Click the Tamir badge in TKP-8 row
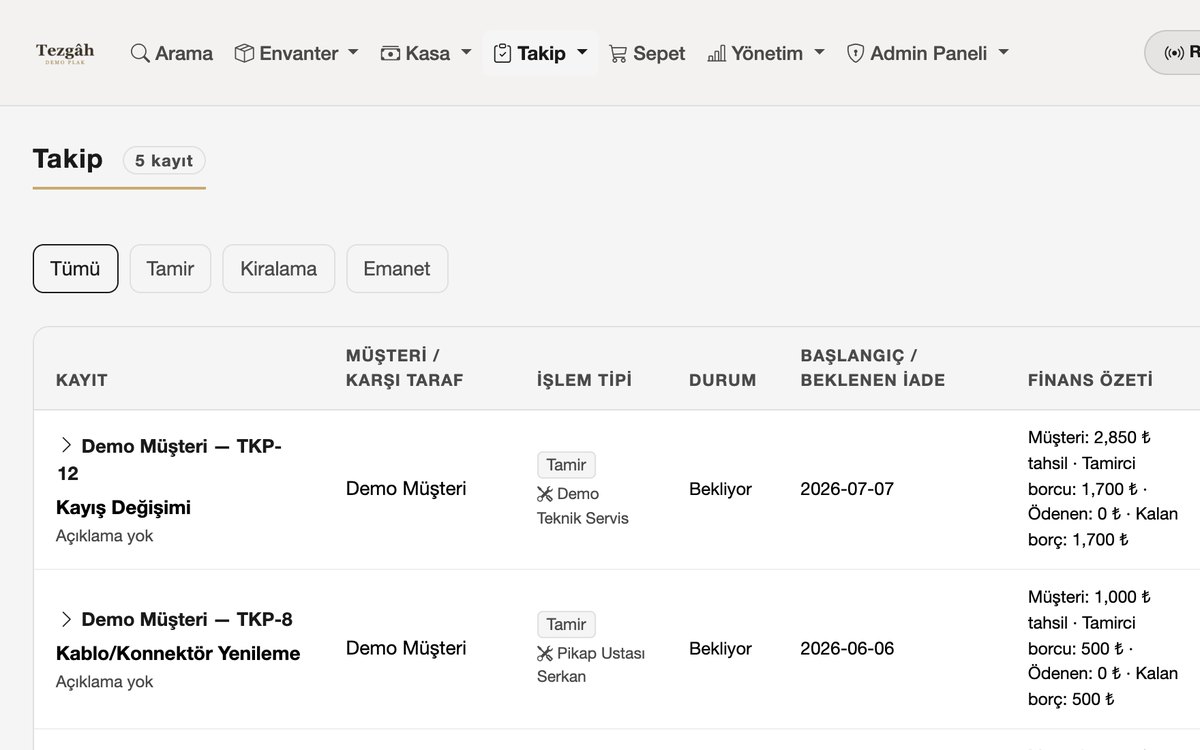The width and height of the screenshot is (1200, 750). coord(566,625)
